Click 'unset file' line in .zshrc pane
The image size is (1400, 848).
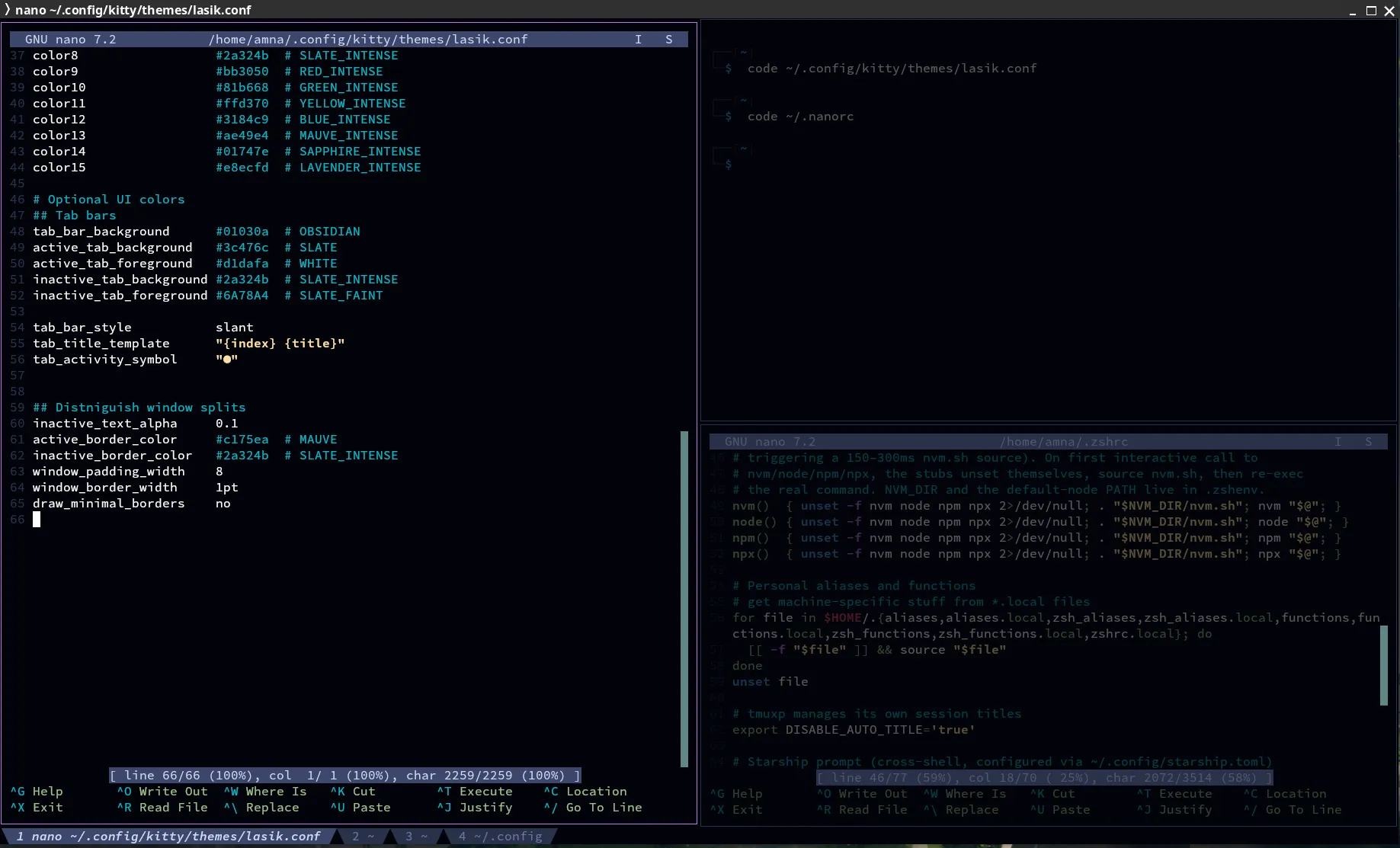click(770, 681)
